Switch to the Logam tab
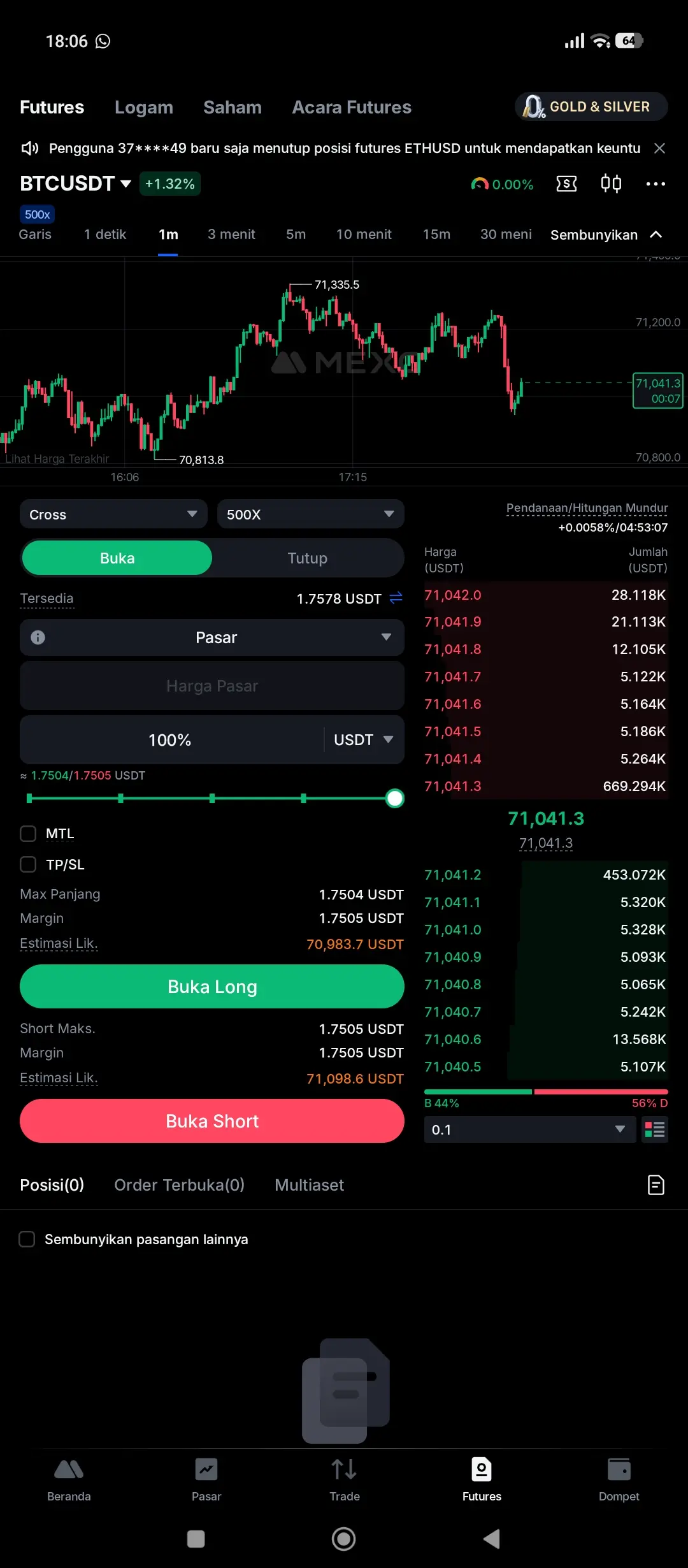 tap(144, 107)
